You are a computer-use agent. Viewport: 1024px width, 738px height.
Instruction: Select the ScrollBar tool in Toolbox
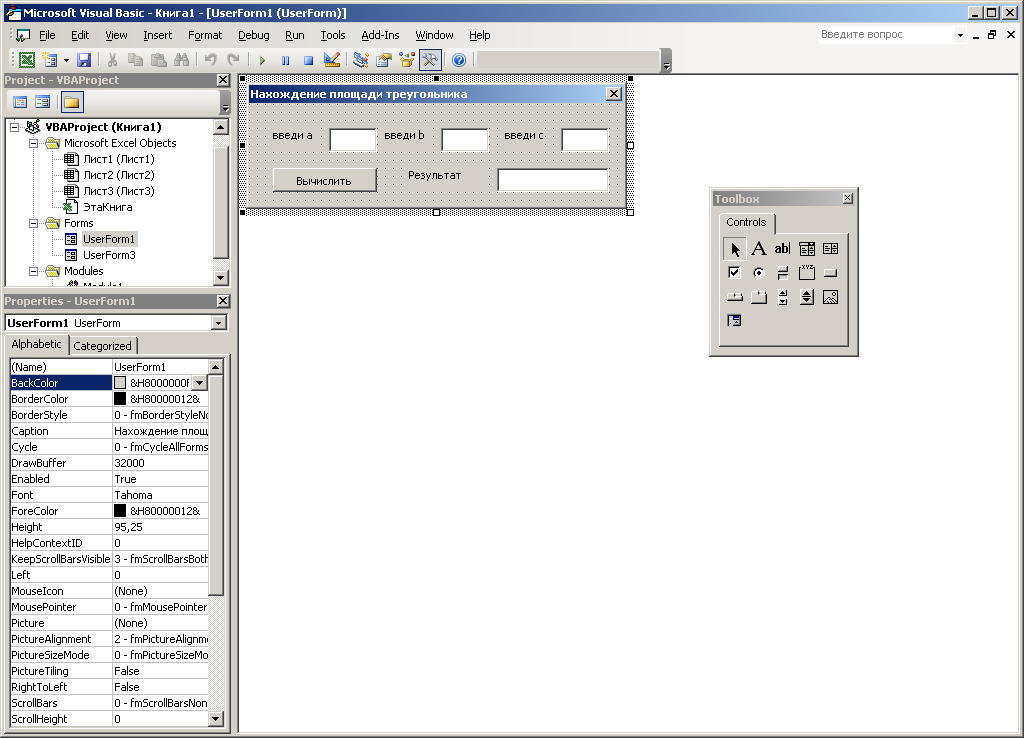point(782,297)
